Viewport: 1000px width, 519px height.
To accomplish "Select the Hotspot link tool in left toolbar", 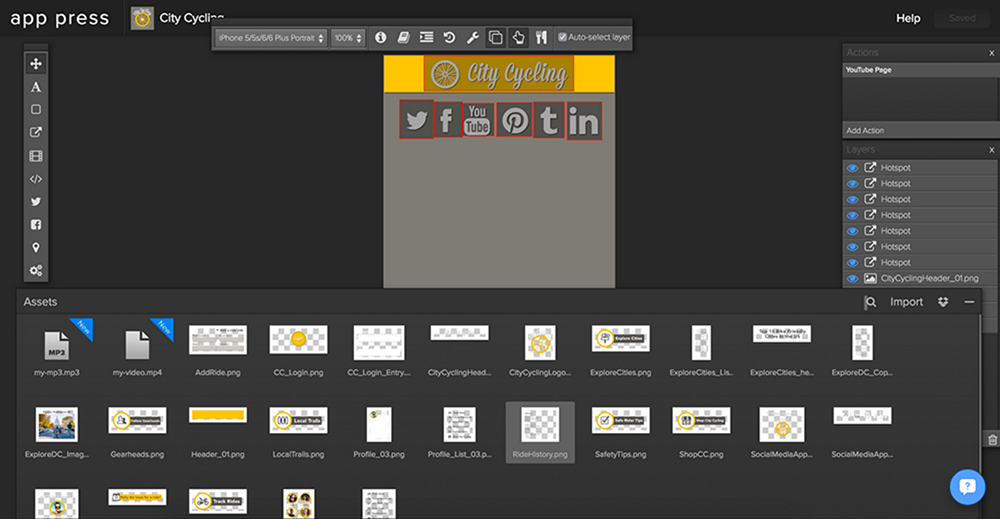I will (x=36, y=133).
